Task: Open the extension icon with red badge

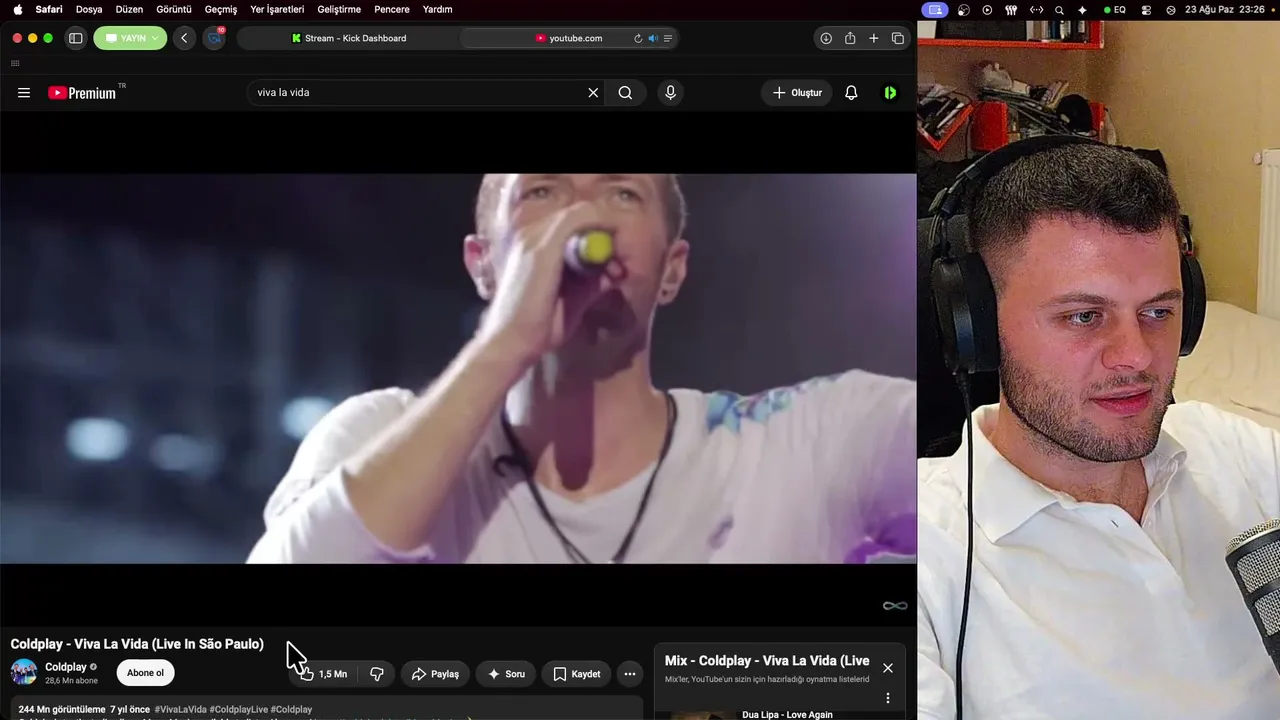Action: (x=214, y=38)
